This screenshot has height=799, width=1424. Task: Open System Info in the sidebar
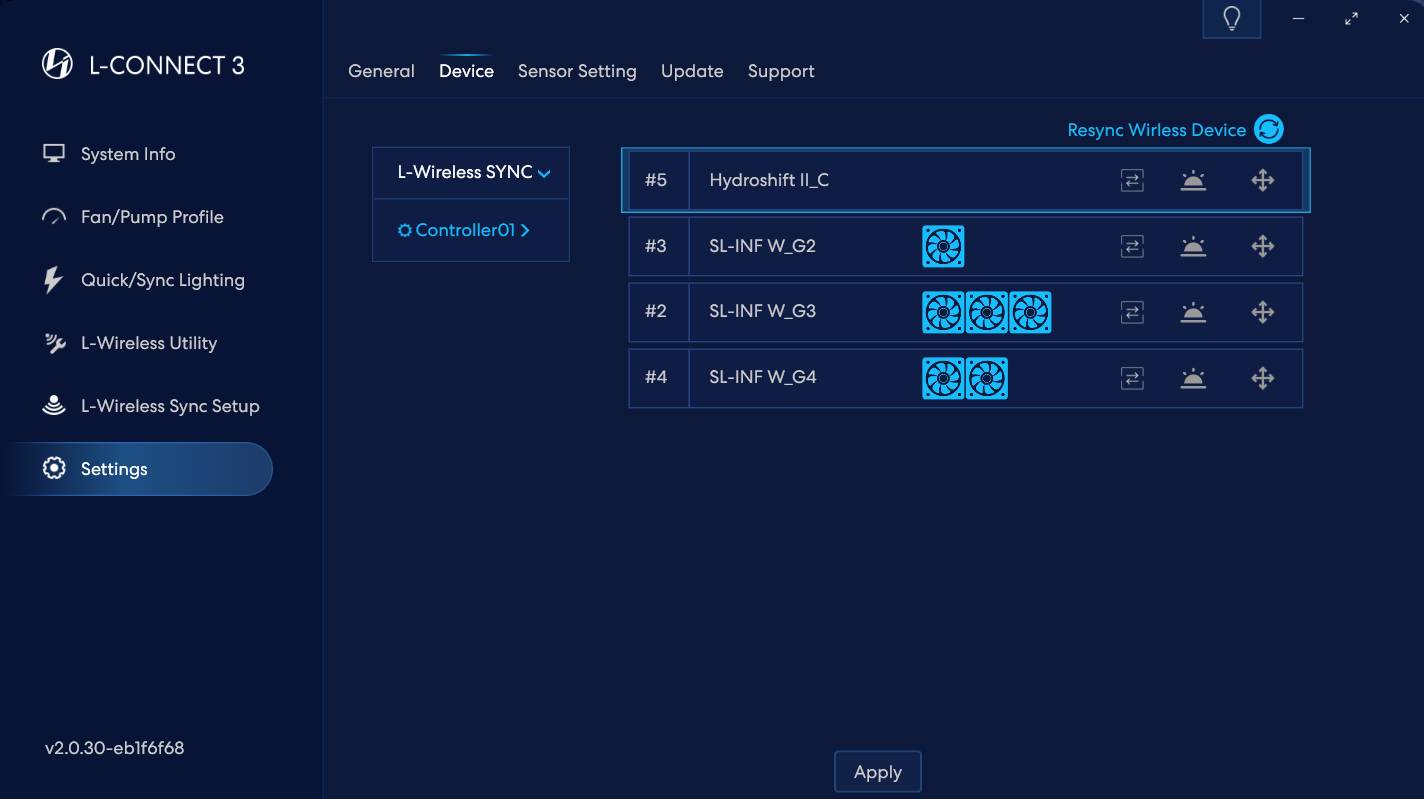coord(128,154)
